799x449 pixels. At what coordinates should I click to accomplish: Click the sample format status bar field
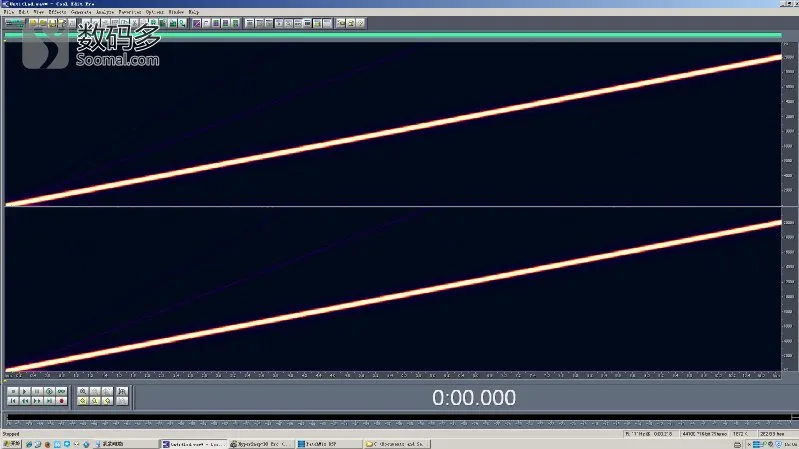click(705, 434)
